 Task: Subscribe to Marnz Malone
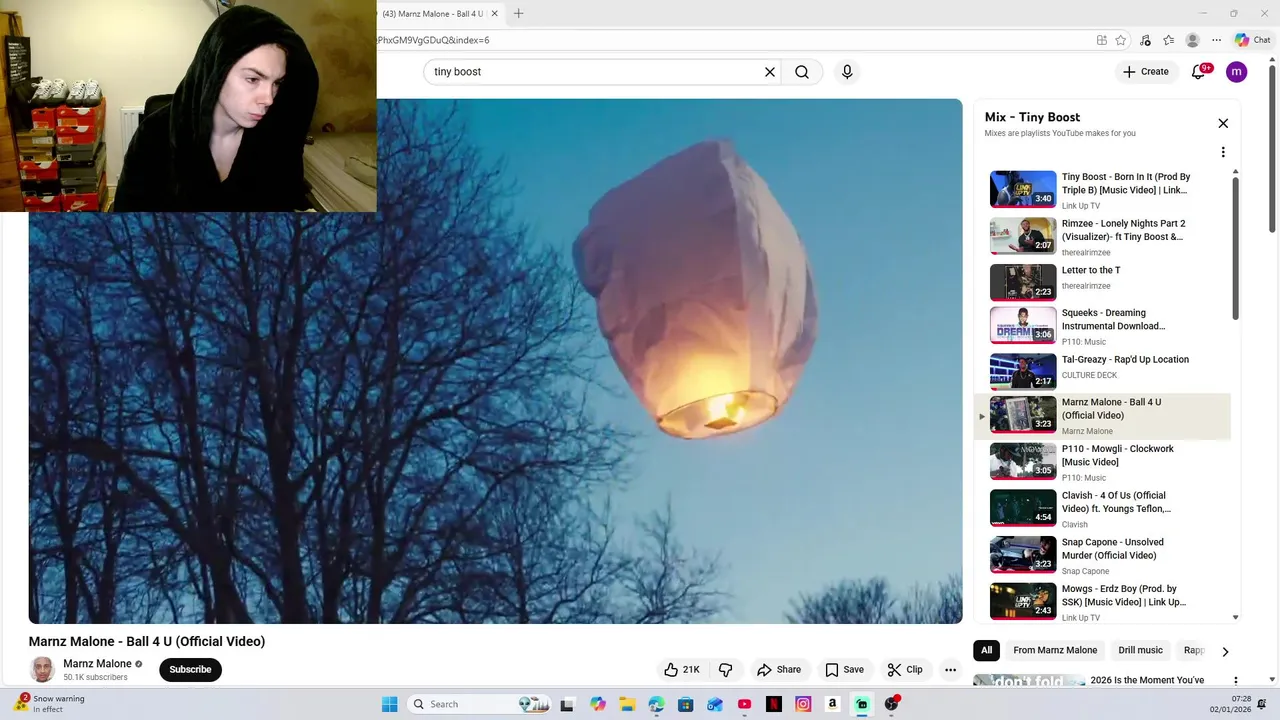tap(190, 670)
